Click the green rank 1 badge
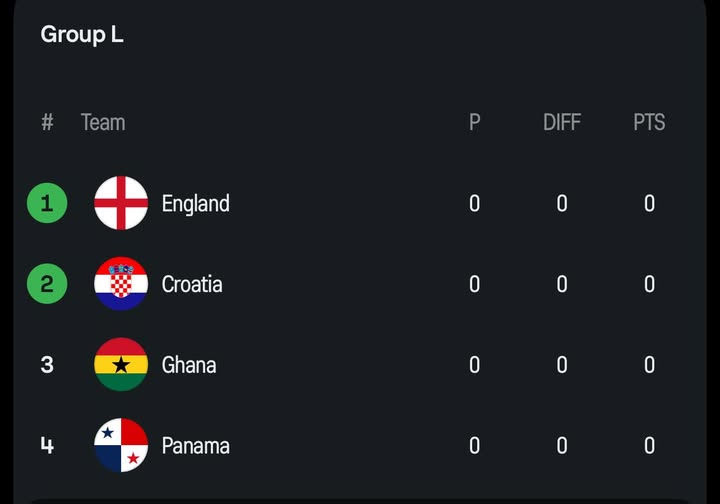Image resolution: width=720 pixels, height=504 pixels. coord(47,204)
